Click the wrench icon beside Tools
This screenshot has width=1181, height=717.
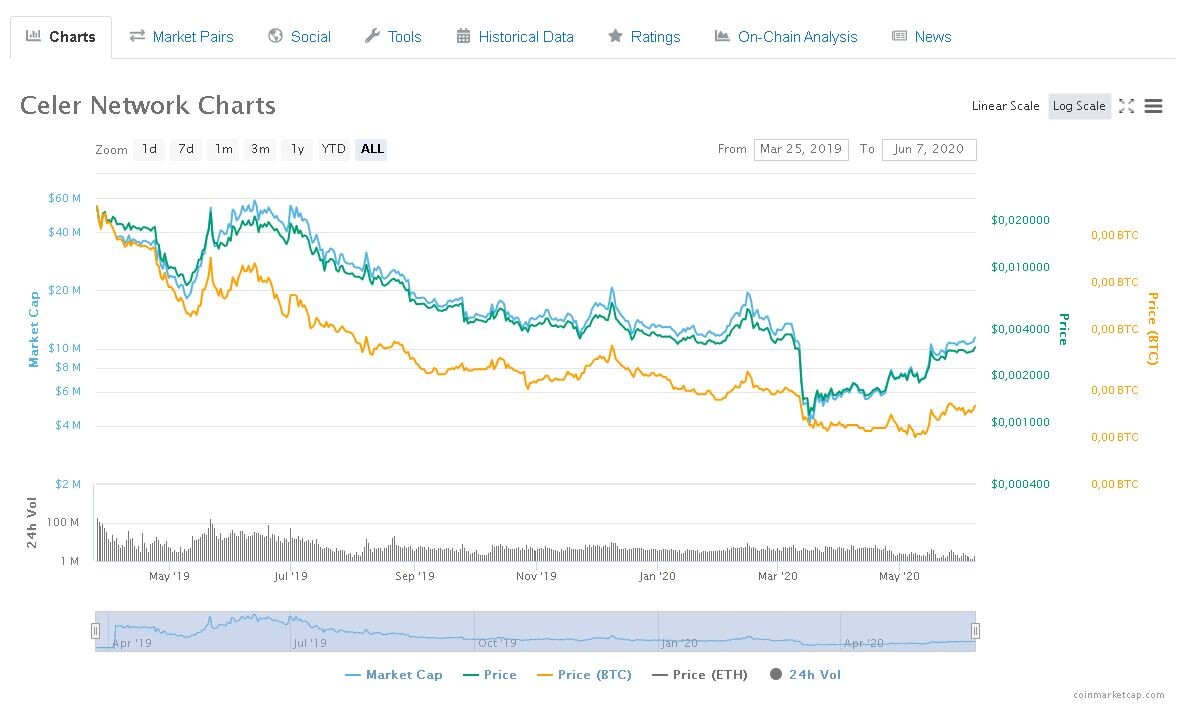(372, 35)
